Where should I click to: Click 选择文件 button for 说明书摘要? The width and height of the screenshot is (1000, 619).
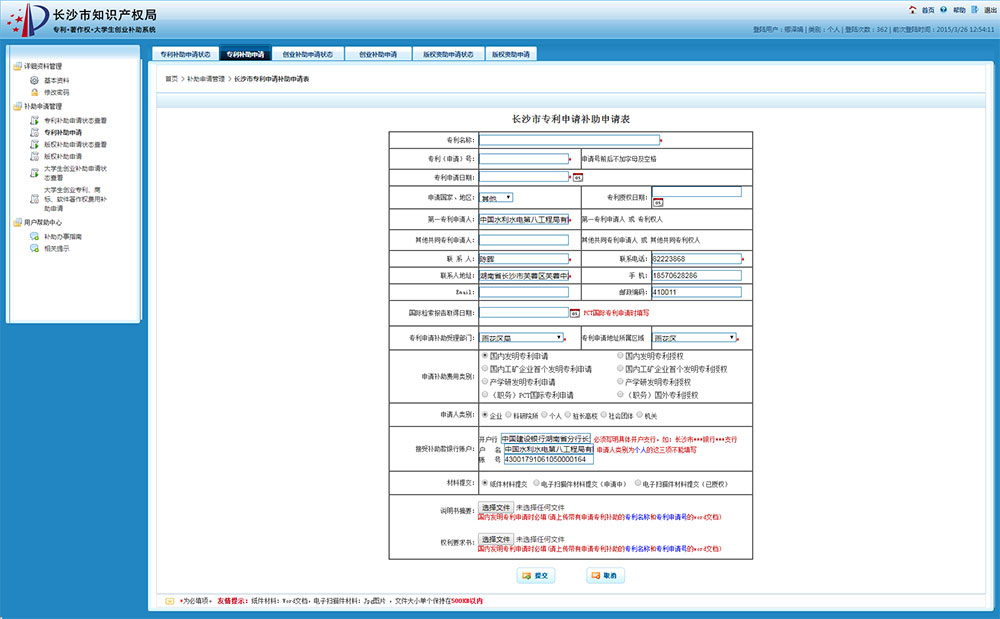pyautogui.click(x=495, y=508)
